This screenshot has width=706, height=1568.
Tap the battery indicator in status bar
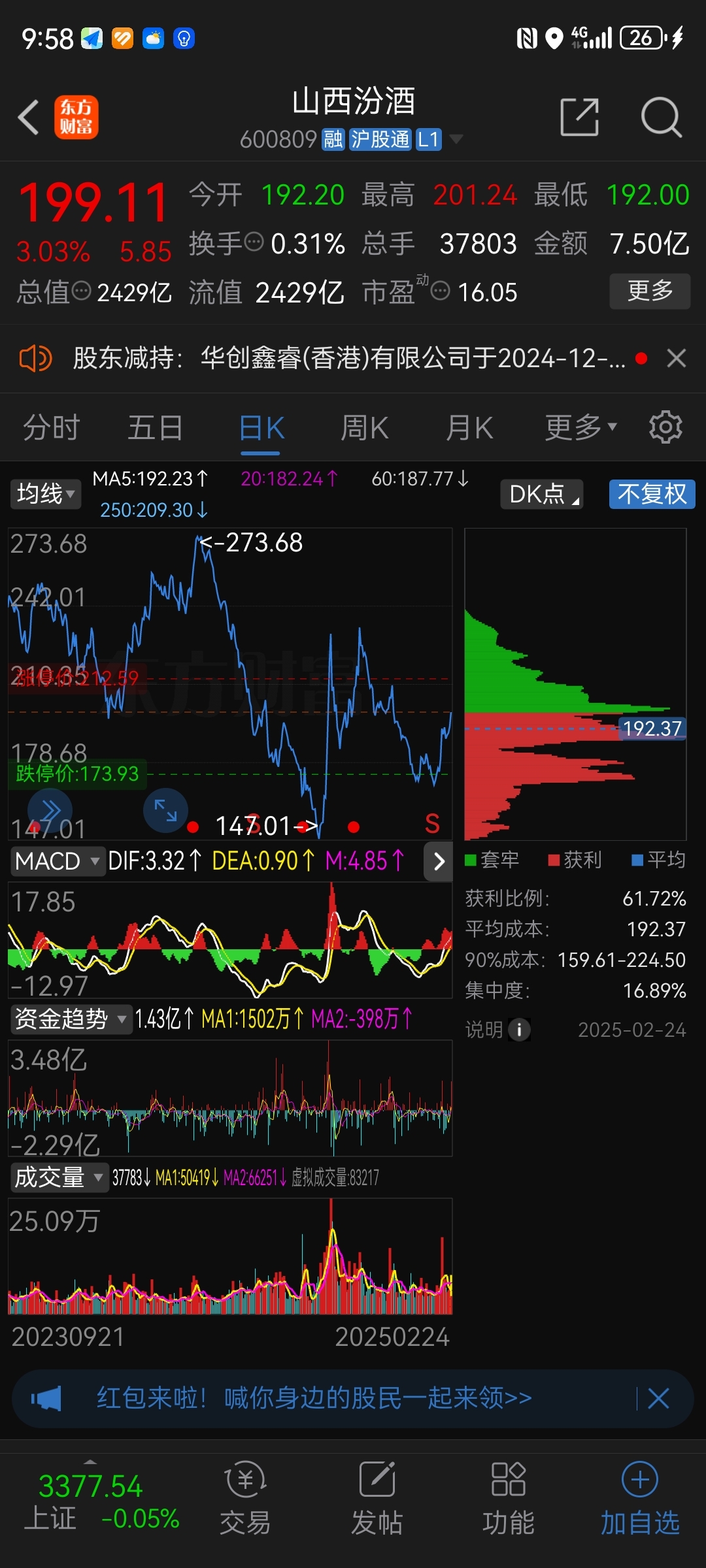coord(644,38)
